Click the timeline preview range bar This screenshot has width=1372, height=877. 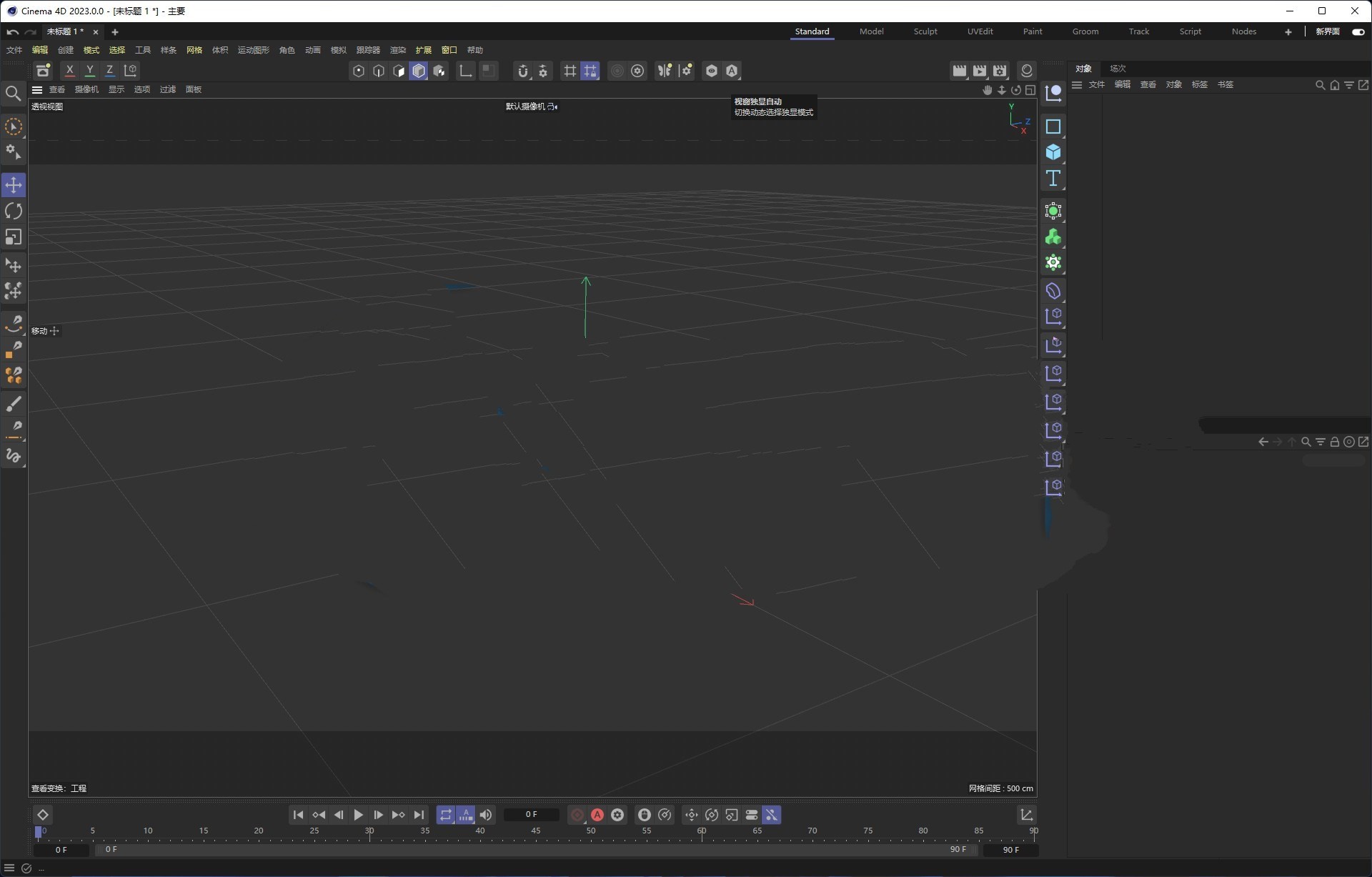coord(536,850)
